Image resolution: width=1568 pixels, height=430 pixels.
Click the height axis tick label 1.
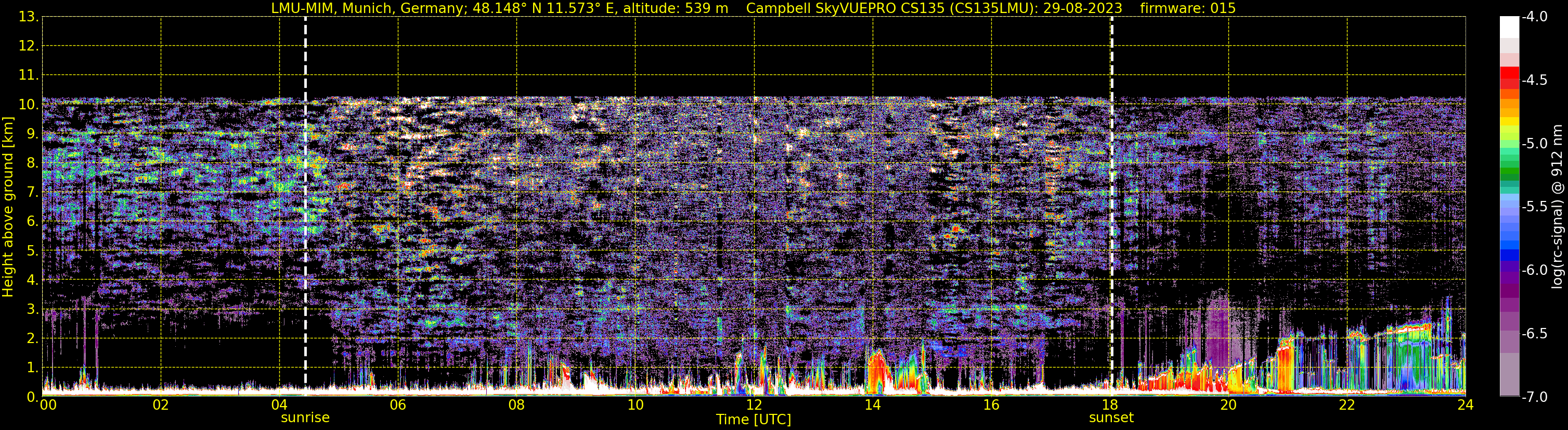[32, 367]
